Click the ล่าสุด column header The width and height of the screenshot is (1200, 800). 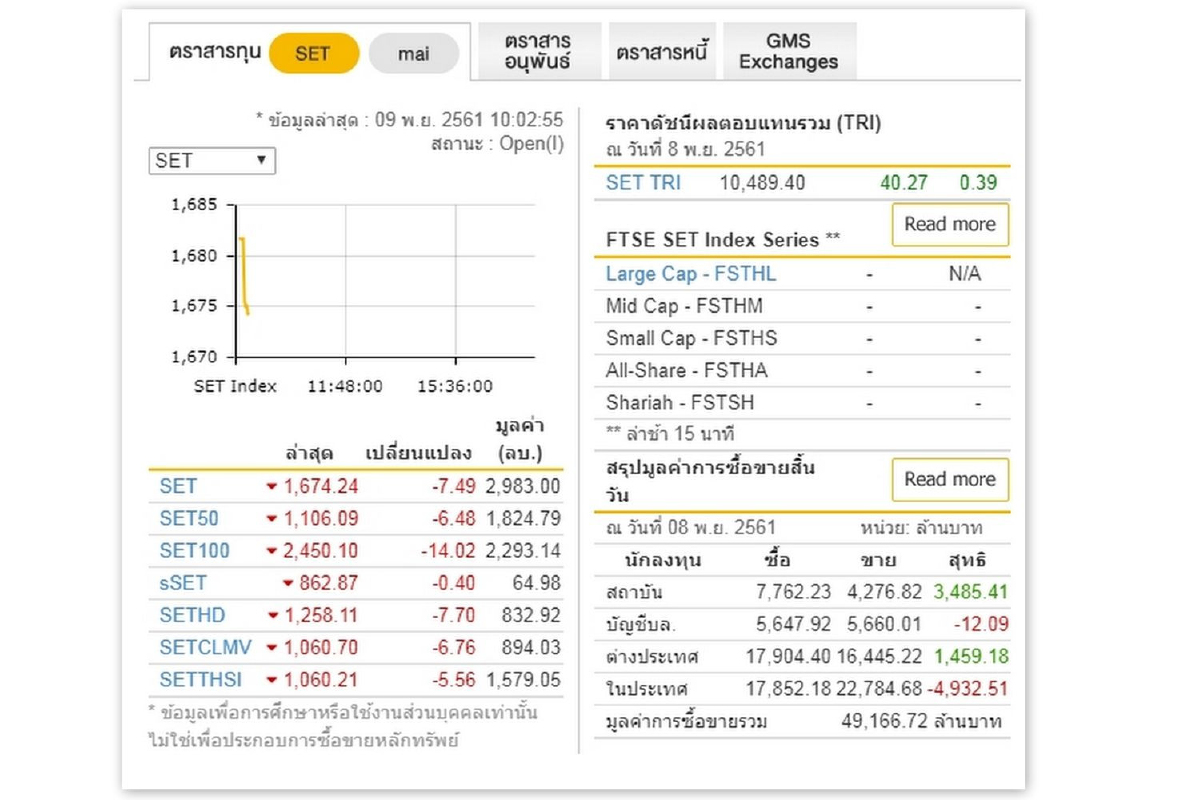309,453
